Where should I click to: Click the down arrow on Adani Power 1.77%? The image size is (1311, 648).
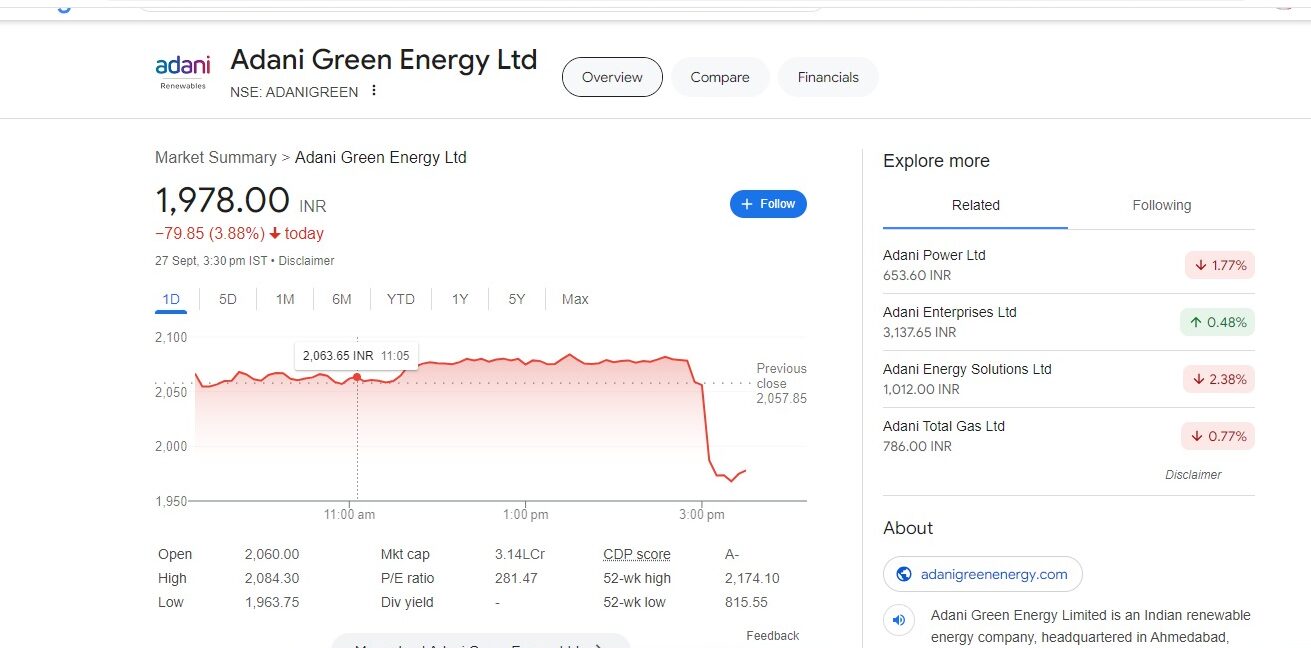click(x=1200, y=265)
